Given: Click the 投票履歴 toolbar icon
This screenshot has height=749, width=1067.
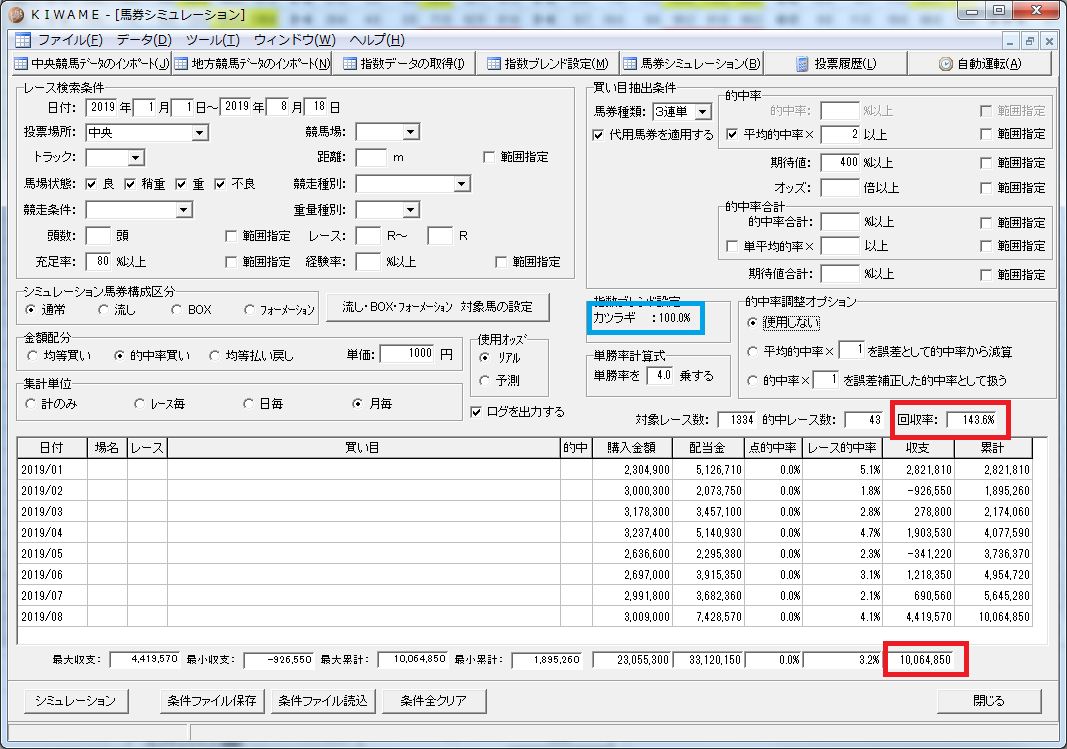Looking at the screenshot, I should (x=802, y=64).
